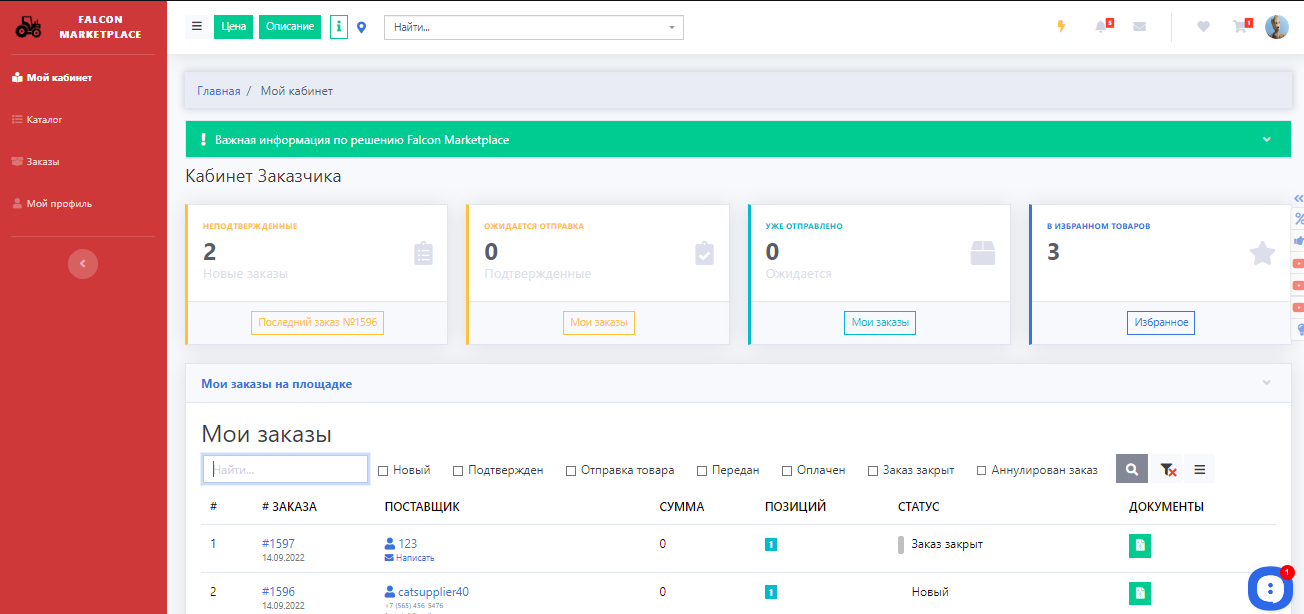
Task: Enable the Новый status checkbox
Action: point(383,470)
